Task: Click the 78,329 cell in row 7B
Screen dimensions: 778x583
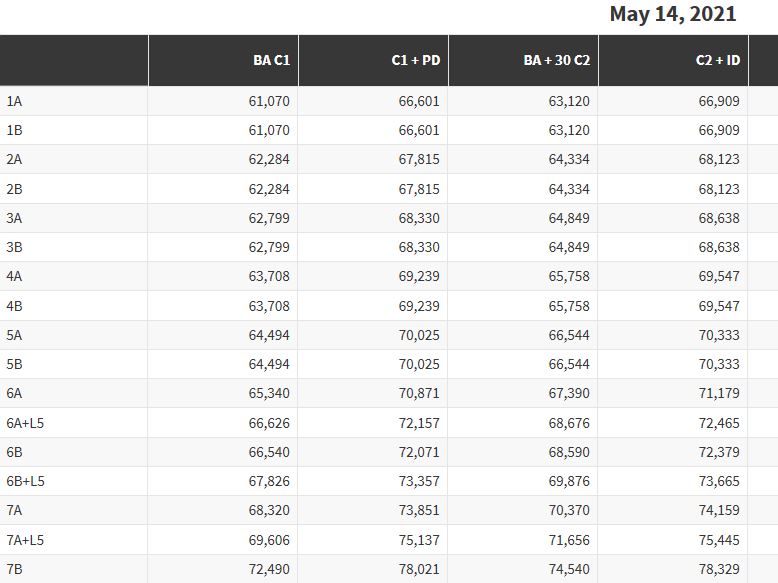Action: [x=719, y=569]
